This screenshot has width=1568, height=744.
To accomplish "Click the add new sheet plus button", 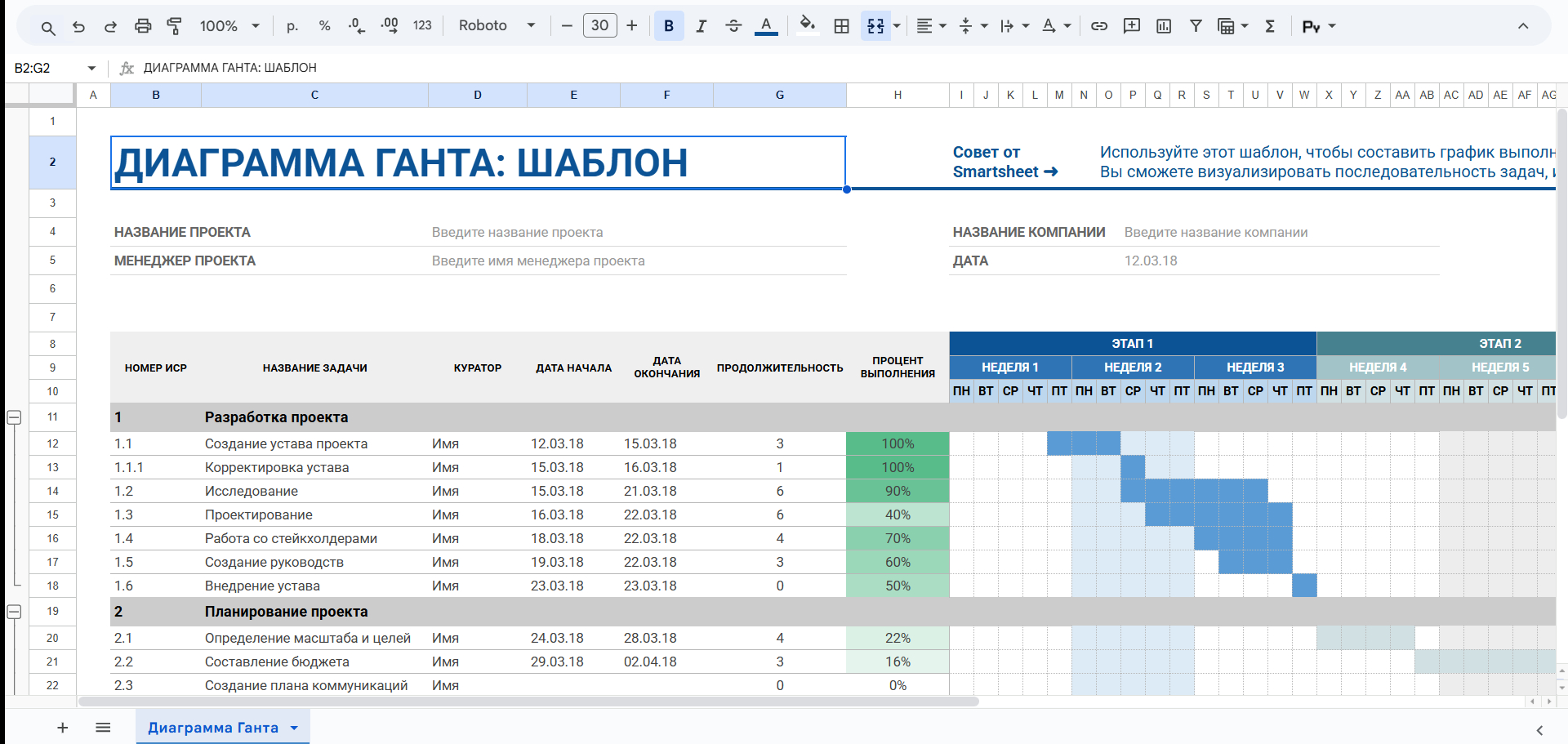I will coord(63,728).
